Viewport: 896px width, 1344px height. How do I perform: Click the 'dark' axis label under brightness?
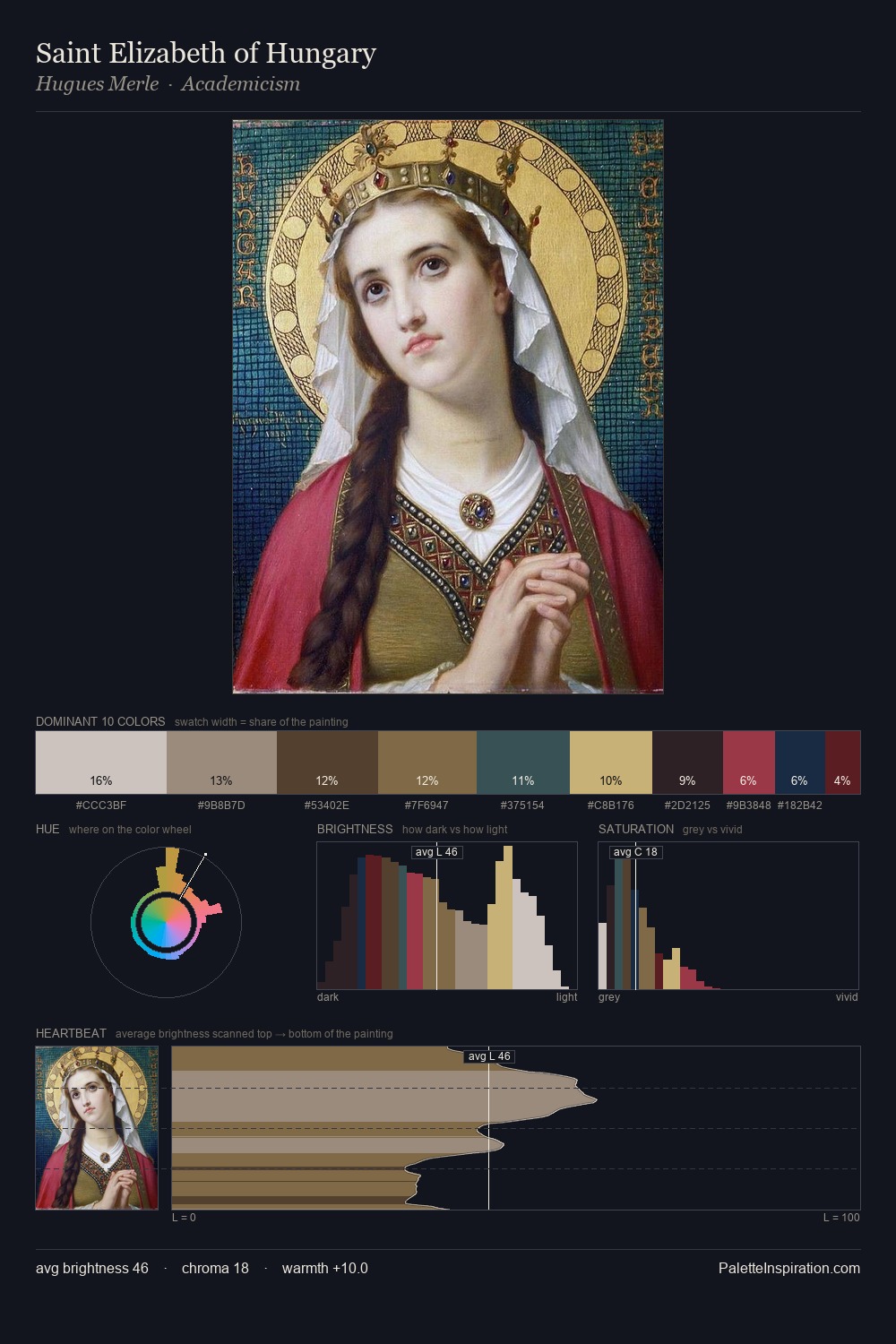[x=328, y=997]
